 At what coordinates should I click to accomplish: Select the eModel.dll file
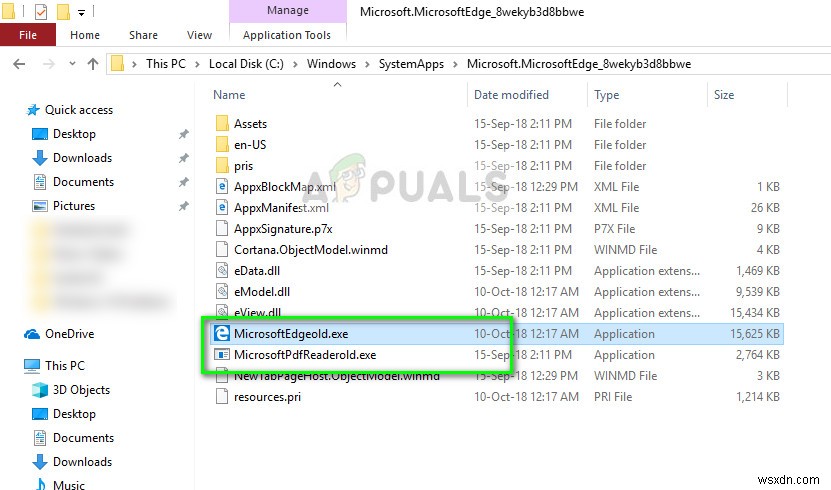[262, 292]
